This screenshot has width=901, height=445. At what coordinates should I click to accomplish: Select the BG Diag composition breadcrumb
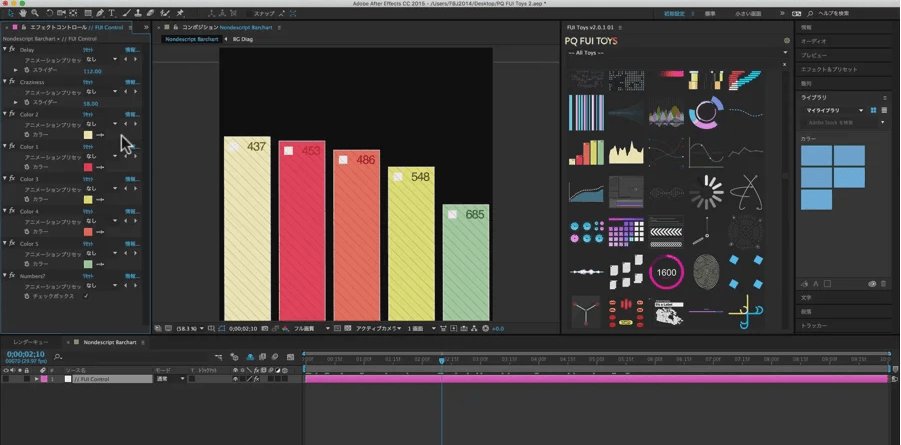(242, 39)
